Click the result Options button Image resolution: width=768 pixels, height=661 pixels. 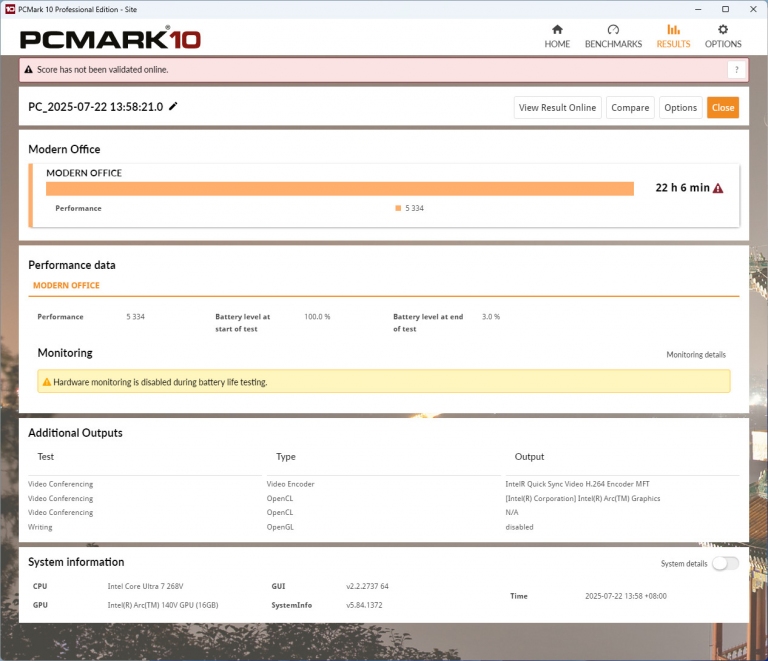[680, 108]
